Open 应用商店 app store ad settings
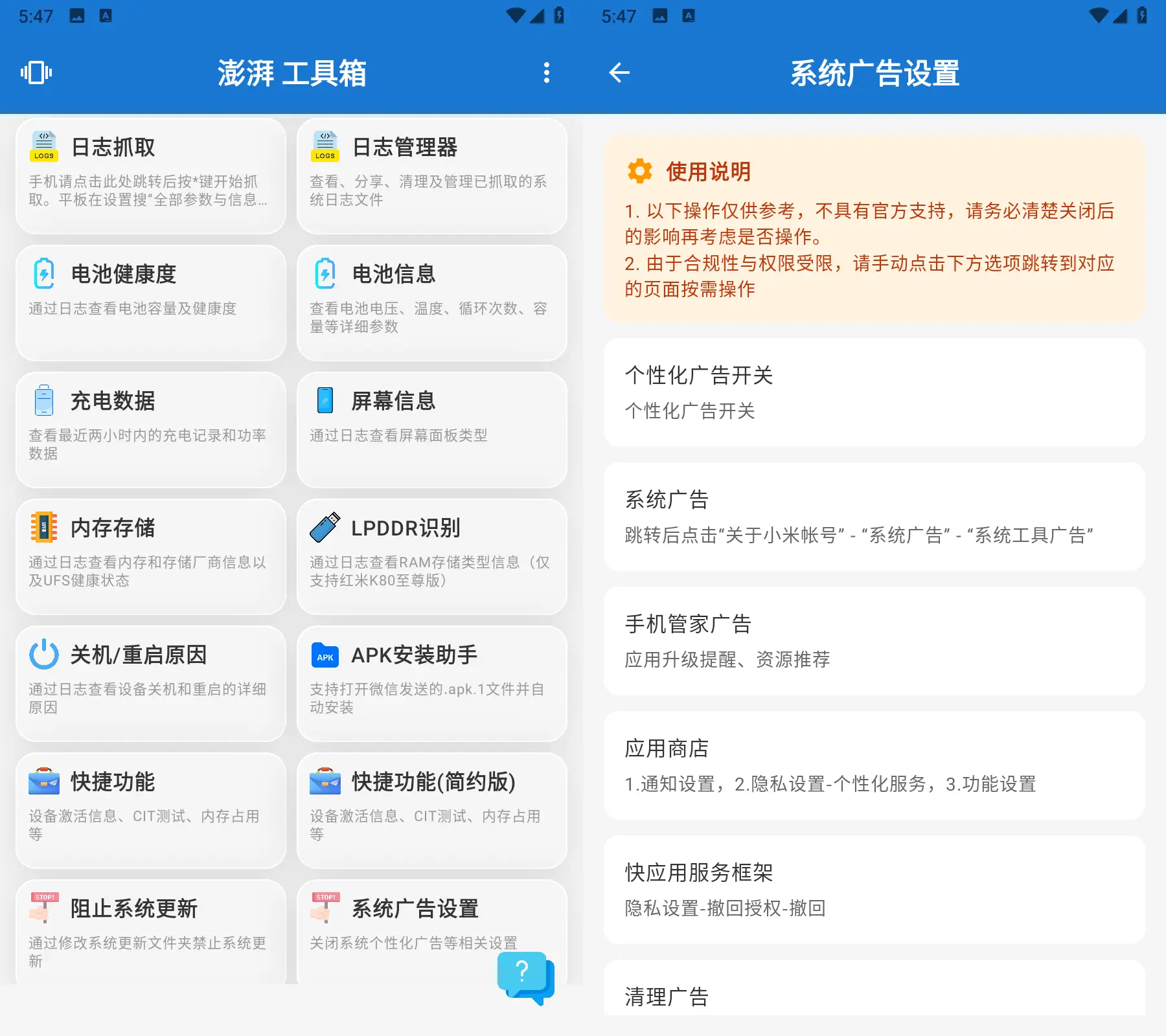Image resolution: width=1166 pixels, height=1036 pixels. tap(874, 766)
